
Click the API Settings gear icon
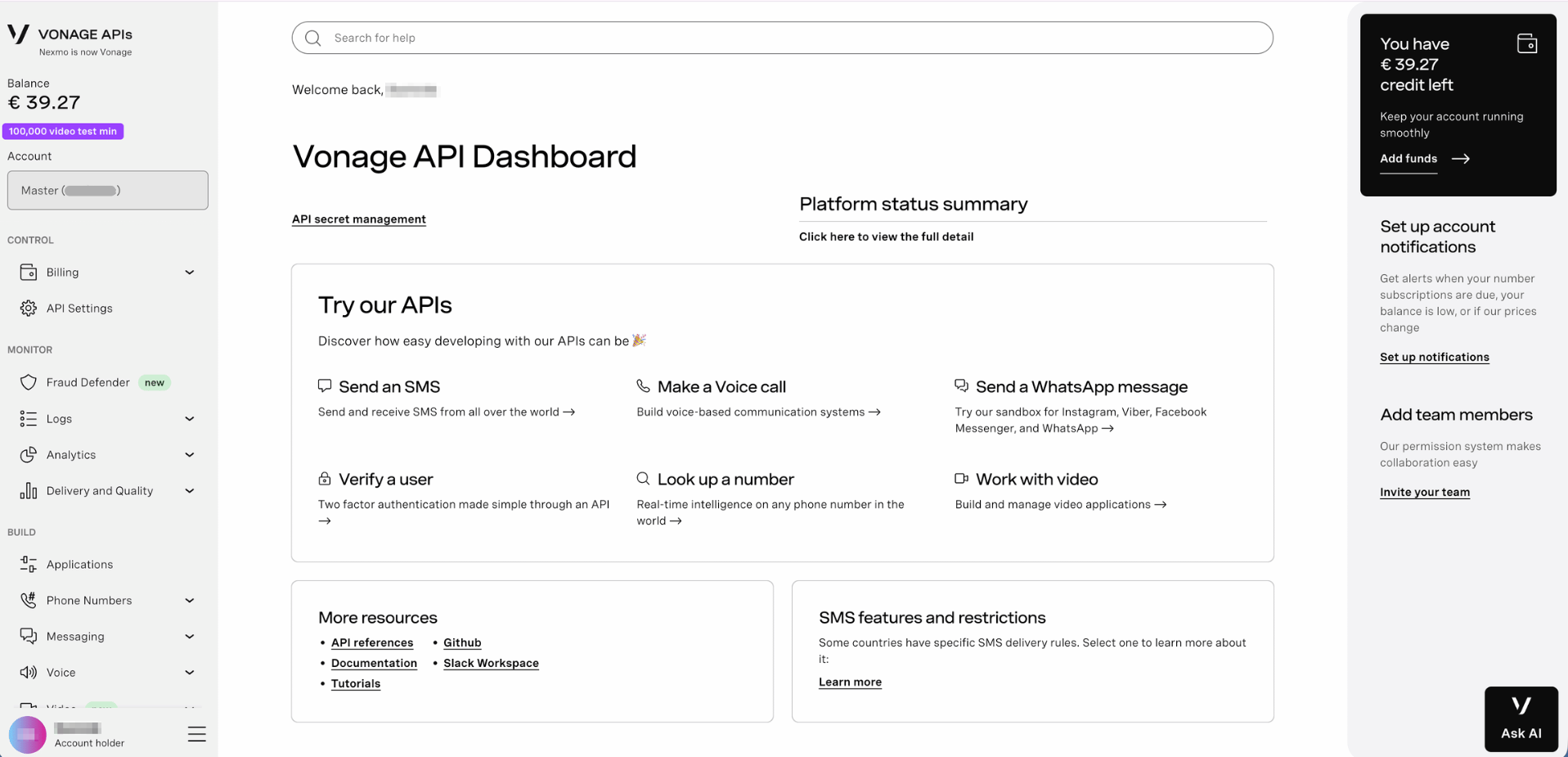click(x=29, y=308)
